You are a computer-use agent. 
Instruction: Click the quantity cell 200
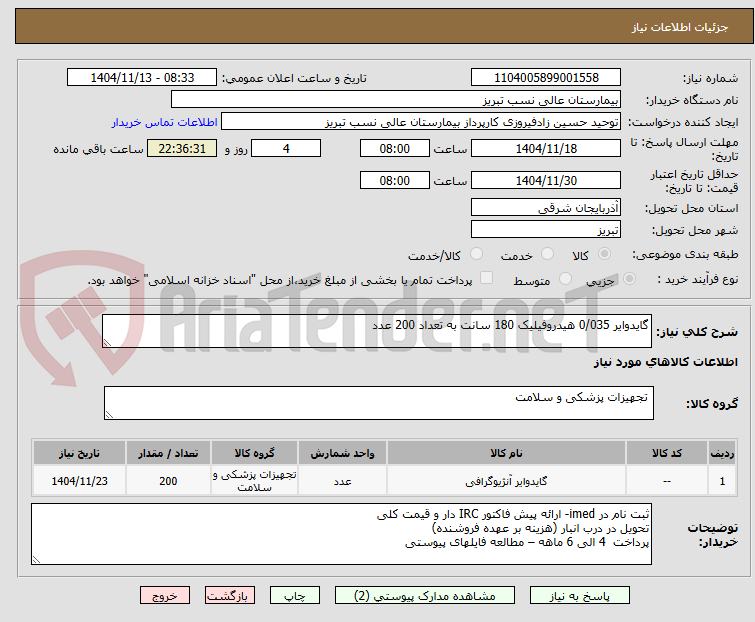168,481
